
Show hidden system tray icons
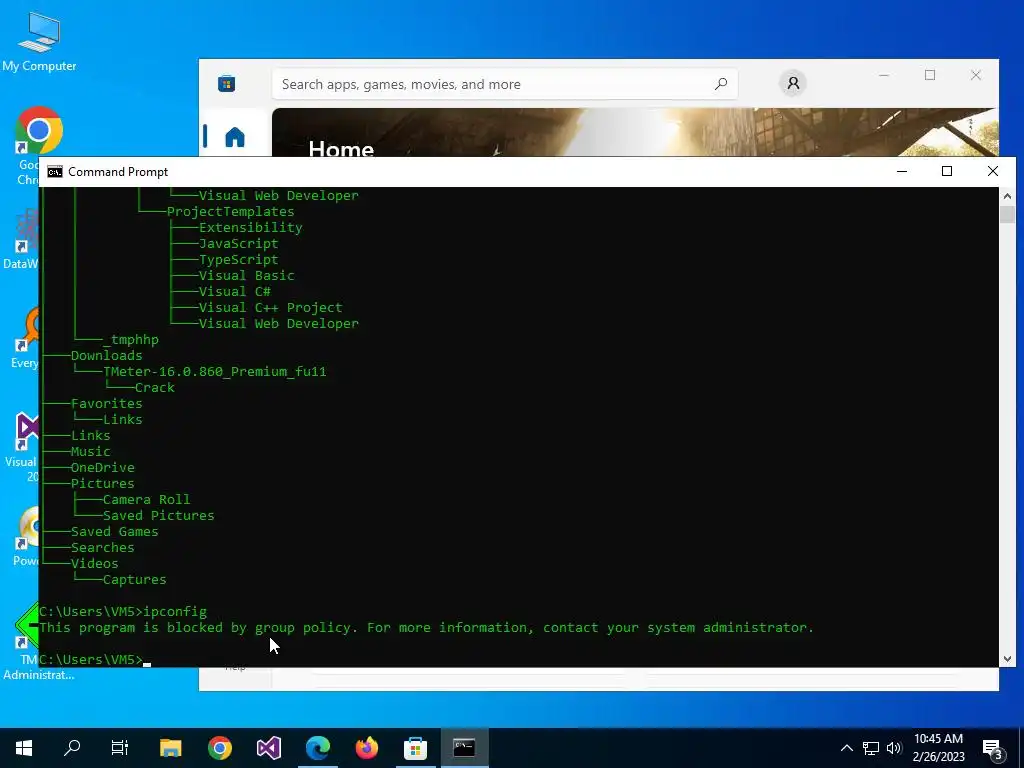[x=846, y=748]
